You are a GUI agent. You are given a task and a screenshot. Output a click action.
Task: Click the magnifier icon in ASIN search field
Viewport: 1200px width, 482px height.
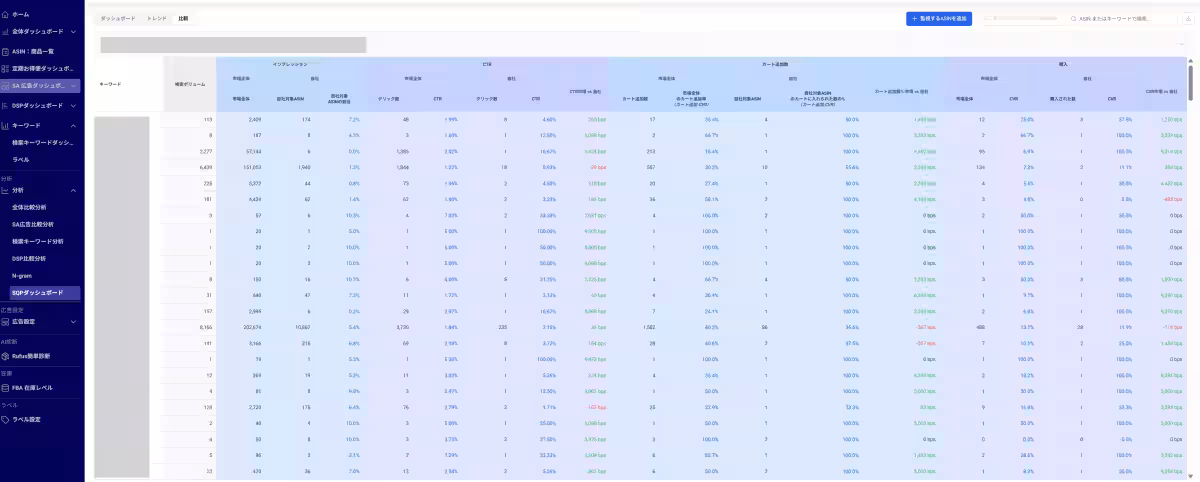pos(1075,18)
